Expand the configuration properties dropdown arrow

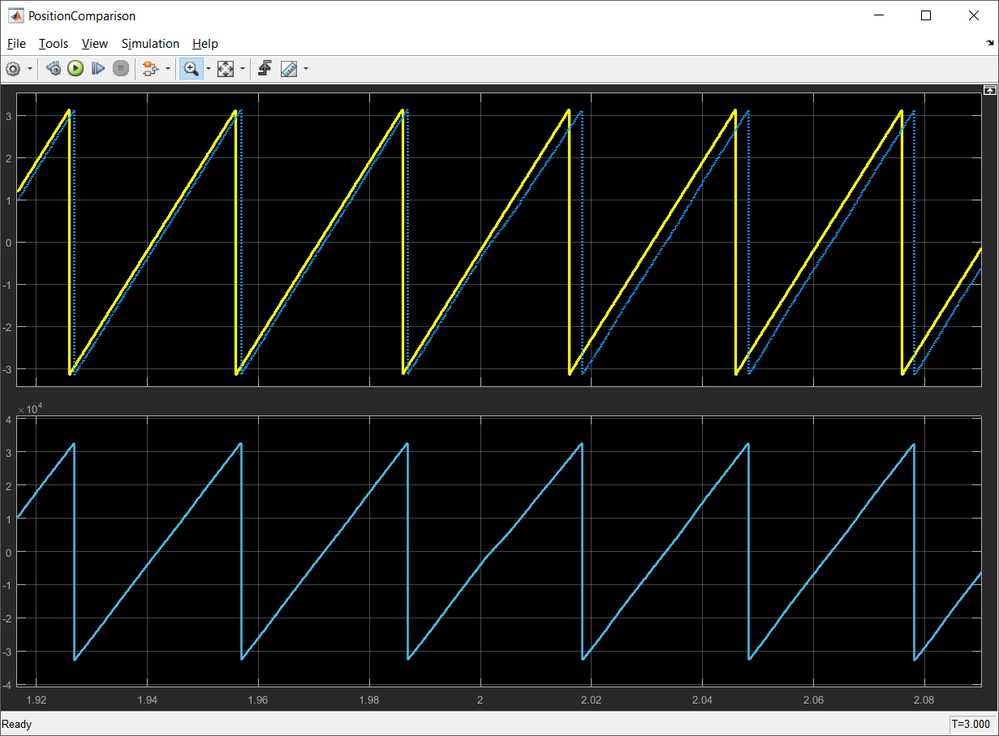(x=30, y=69)
